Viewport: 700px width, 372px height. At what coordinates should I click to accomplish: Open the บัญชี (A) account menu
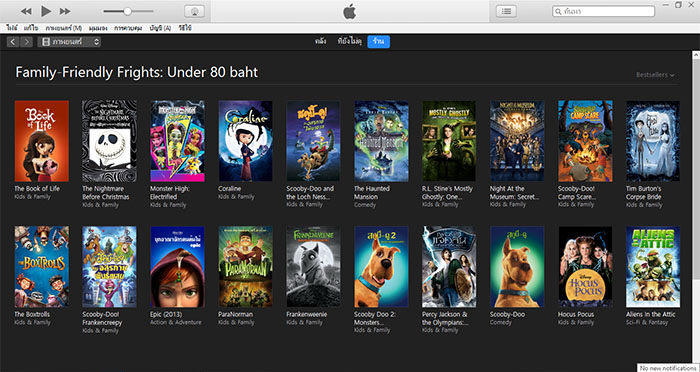pyautogui.click(x=160, y=28)
